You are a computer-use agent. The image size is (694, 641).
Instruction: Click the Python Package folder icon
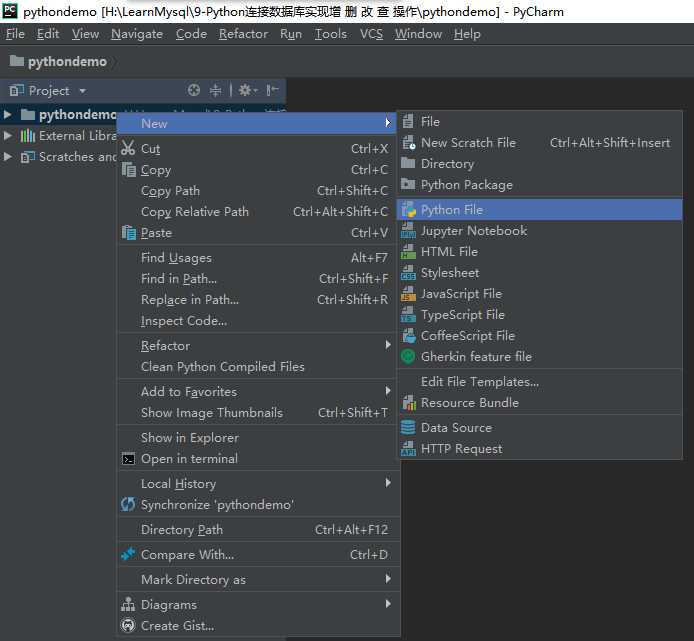pos(408,184)
